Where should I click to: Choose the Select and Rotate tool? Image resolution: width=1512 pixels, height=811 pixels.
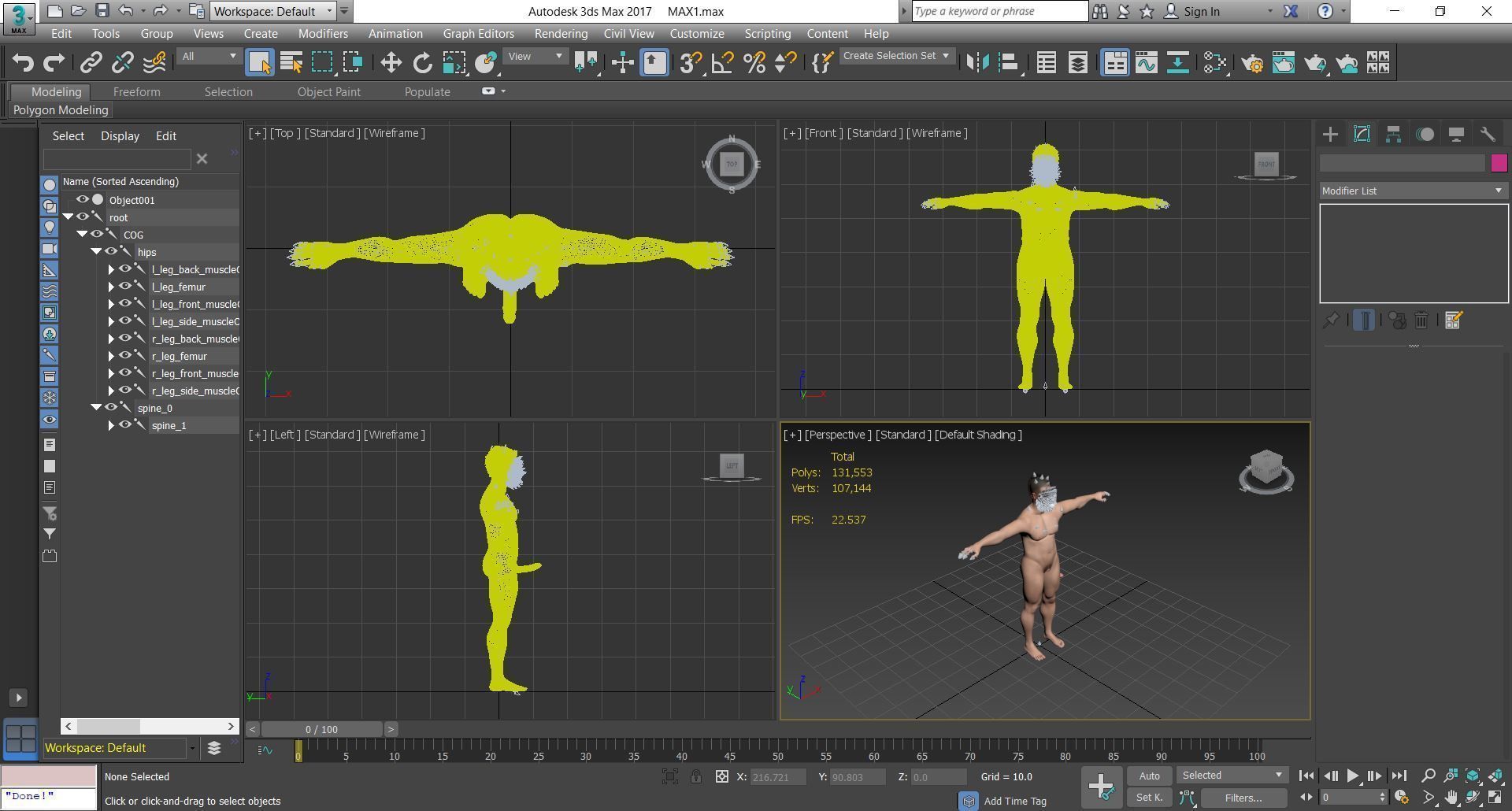[x=422, y=62]
